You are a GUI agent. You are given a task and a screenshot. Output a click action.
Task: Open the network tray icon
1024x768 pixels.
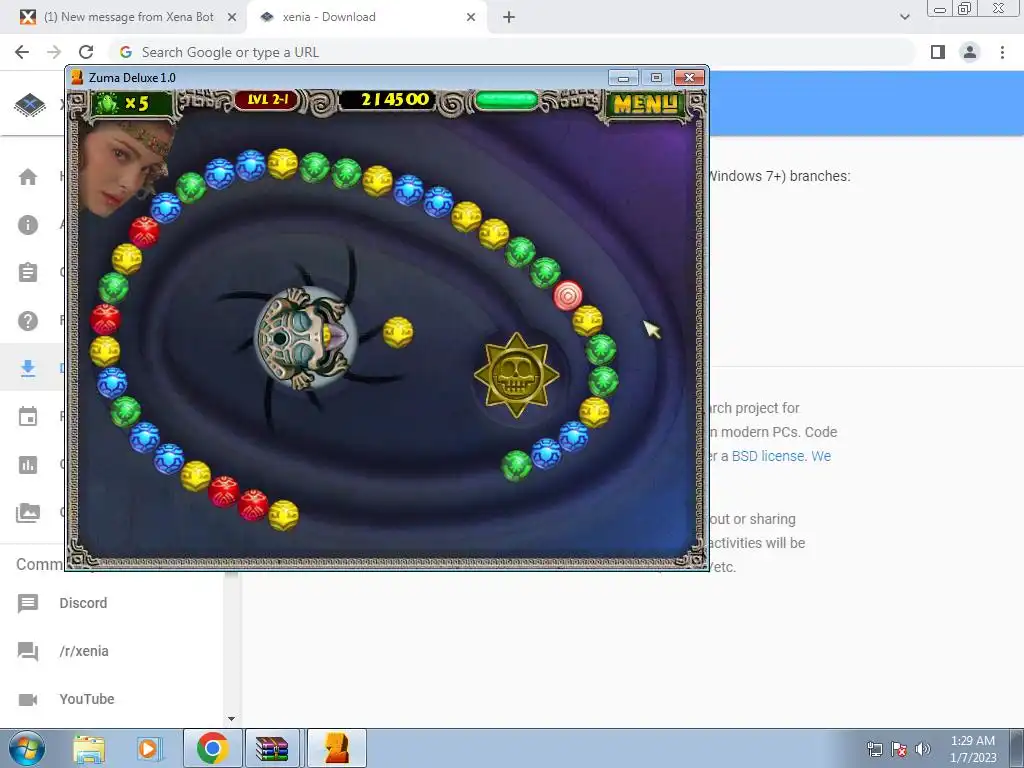[x=874, y=749]
